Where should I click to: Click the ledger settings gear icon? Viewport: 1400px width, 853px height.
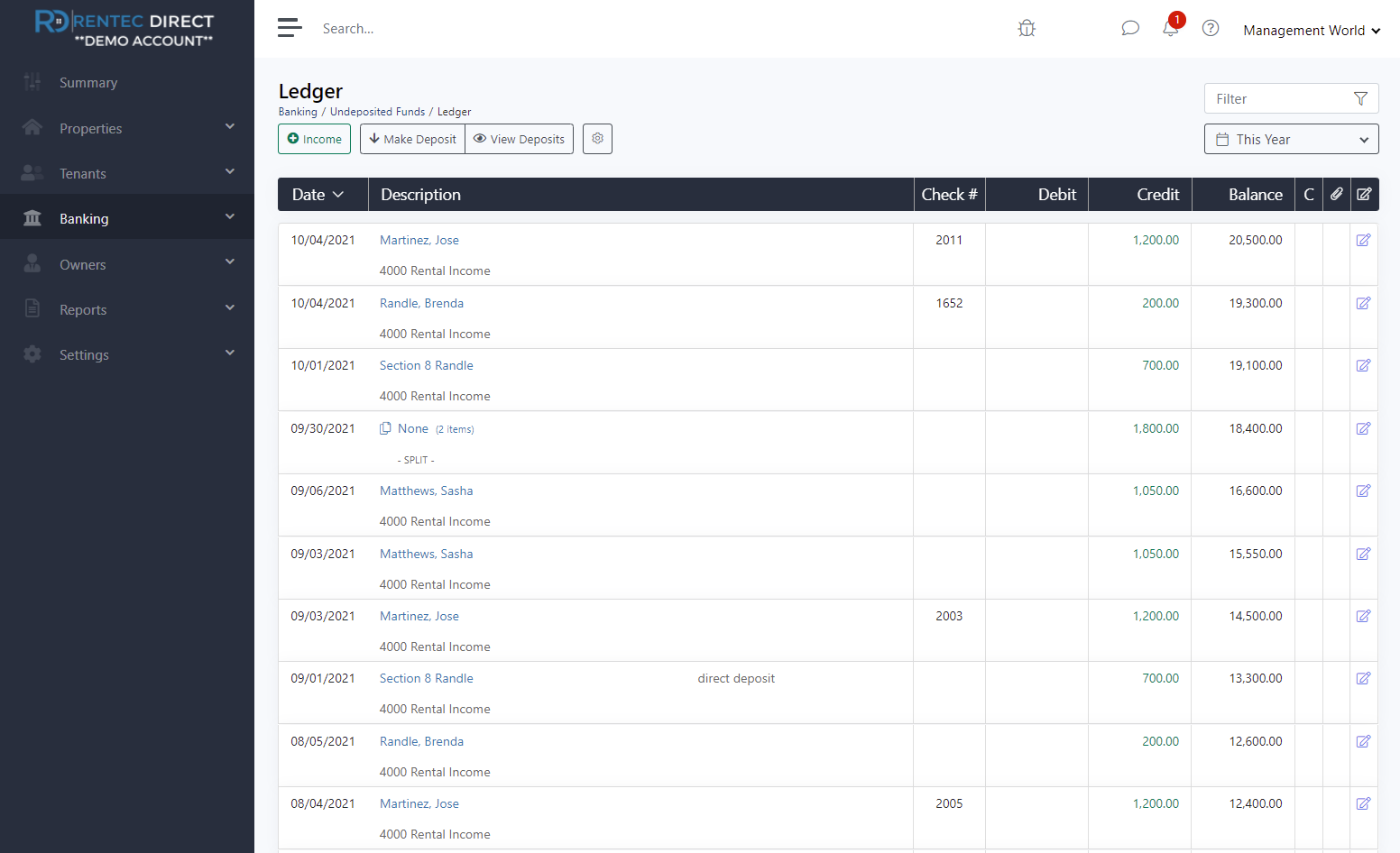[x=597, y=138]
